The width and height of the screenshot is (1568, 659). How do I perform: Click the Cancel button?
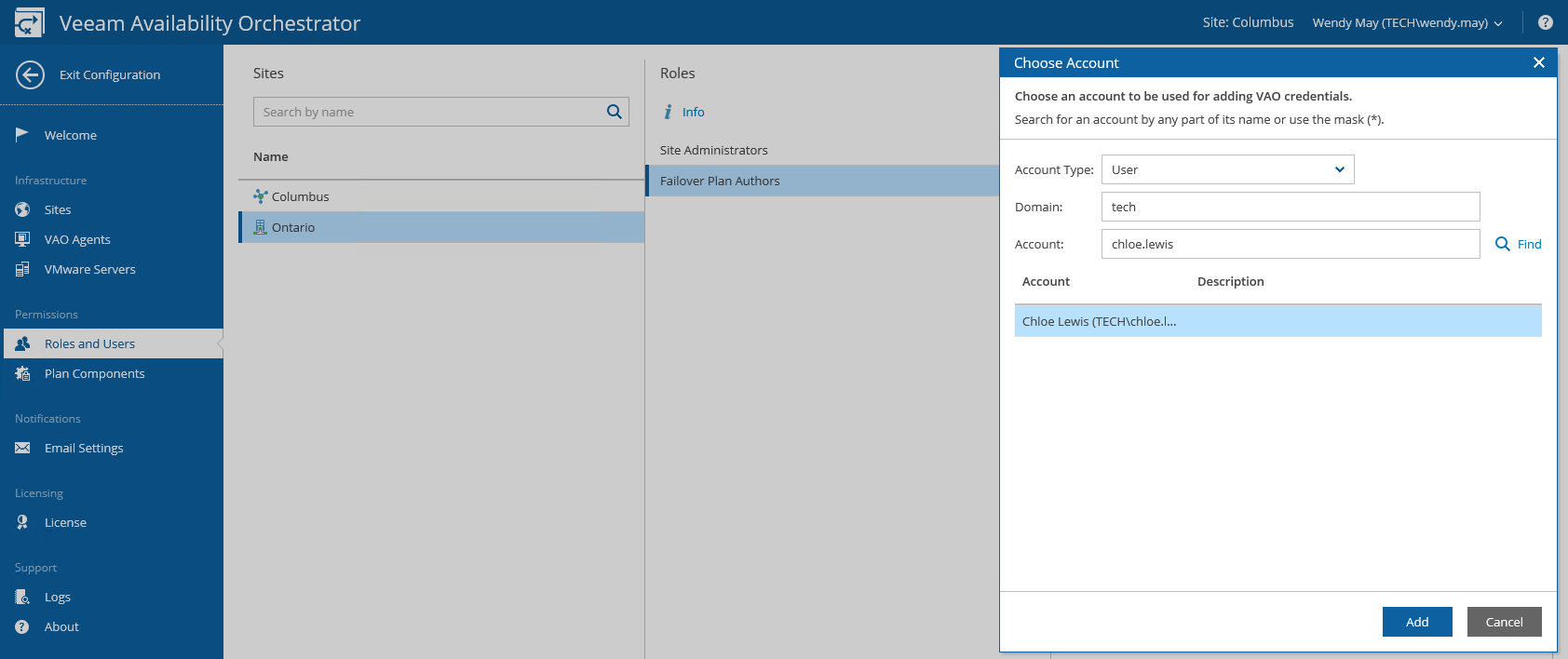pyautogui.click(x=1505, y=622)
